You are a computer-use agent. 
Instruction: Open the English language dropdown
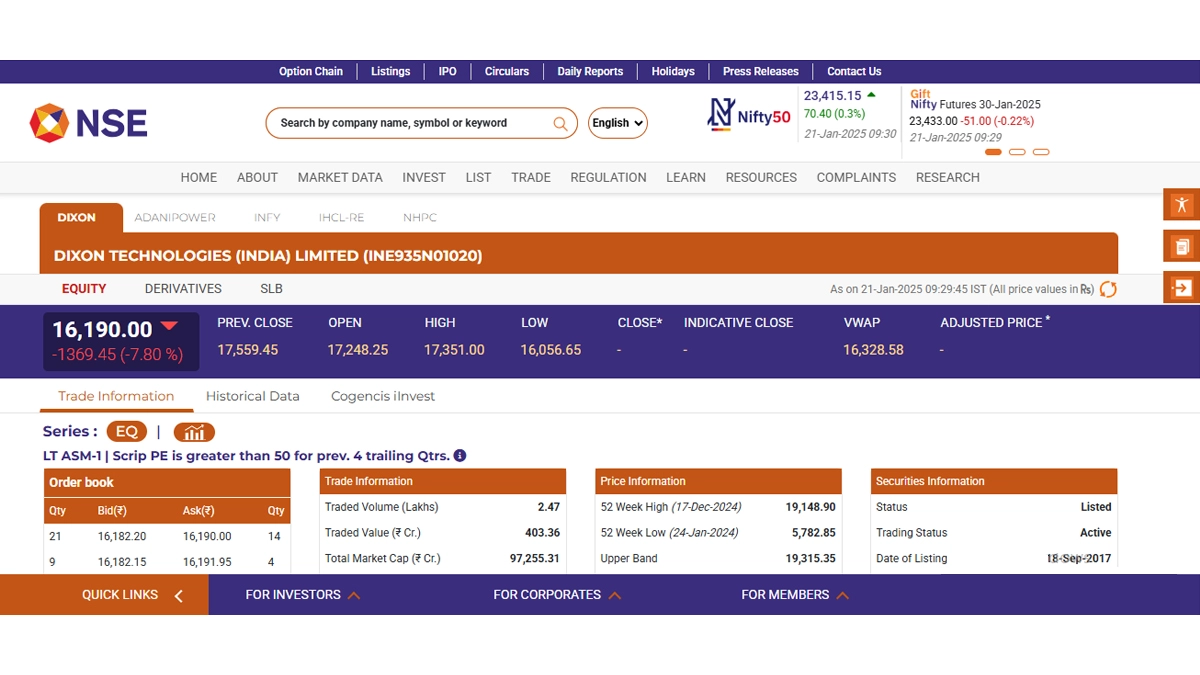617,123
